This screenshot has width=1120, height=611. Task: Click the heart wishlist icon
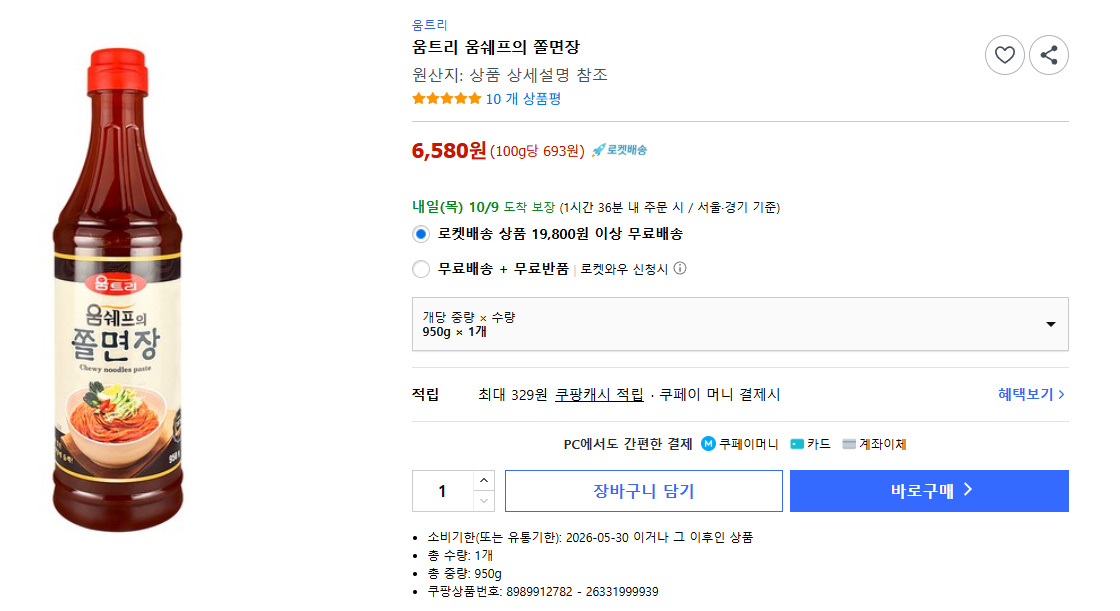(x=1004, y=55)
